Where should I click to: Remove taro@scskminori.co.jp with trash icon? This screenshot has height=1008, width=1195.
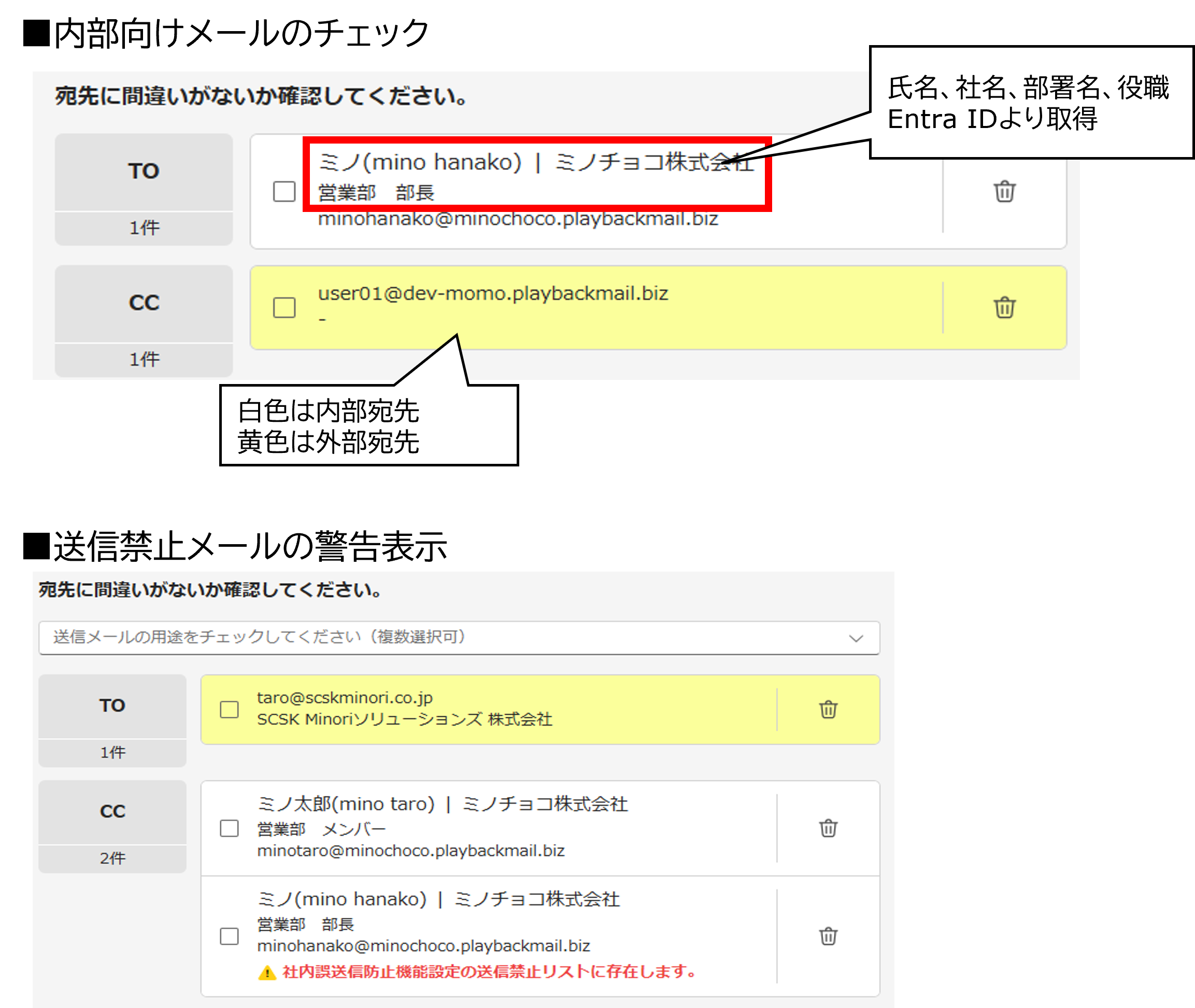pyautogui.click(x=828, y=709)
